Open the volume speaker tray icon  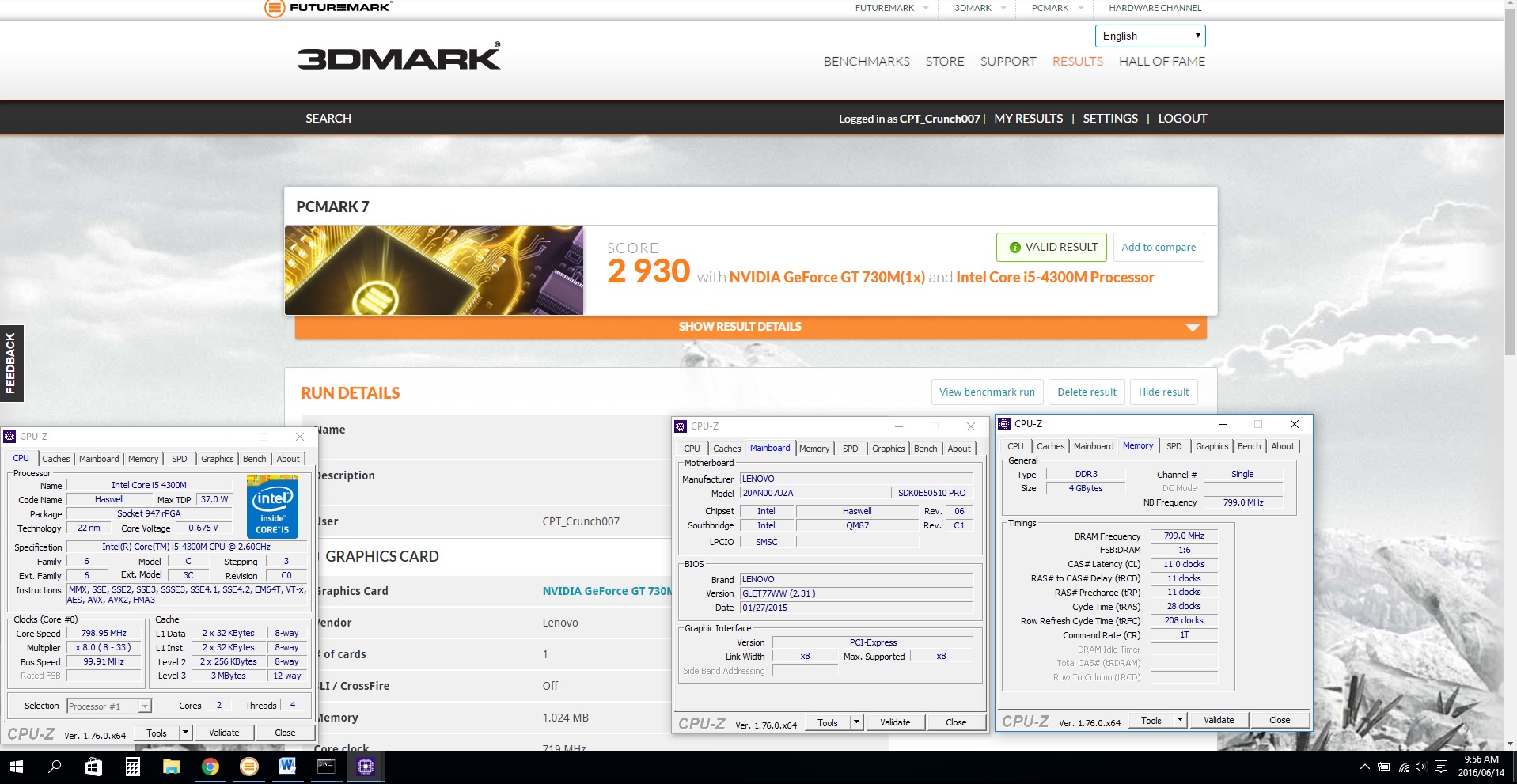[x=1421, y=767]
